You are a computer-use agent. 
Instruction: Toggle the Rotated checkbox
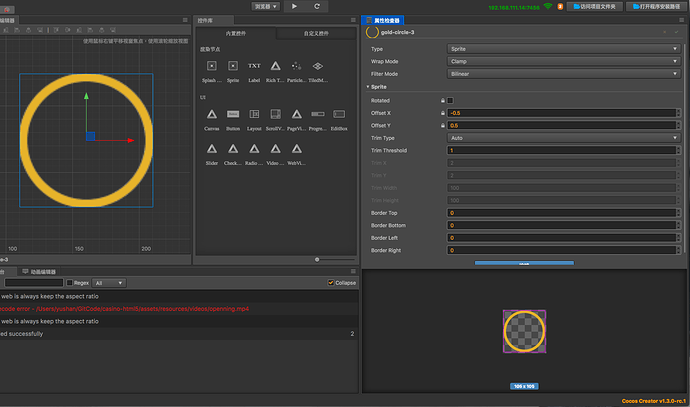450,100
